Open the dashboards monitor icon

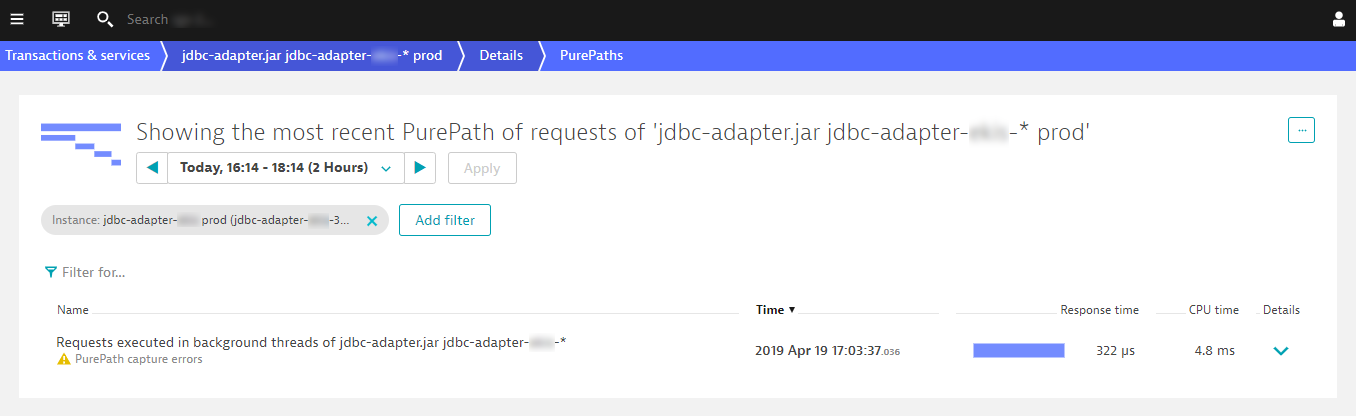61,19
